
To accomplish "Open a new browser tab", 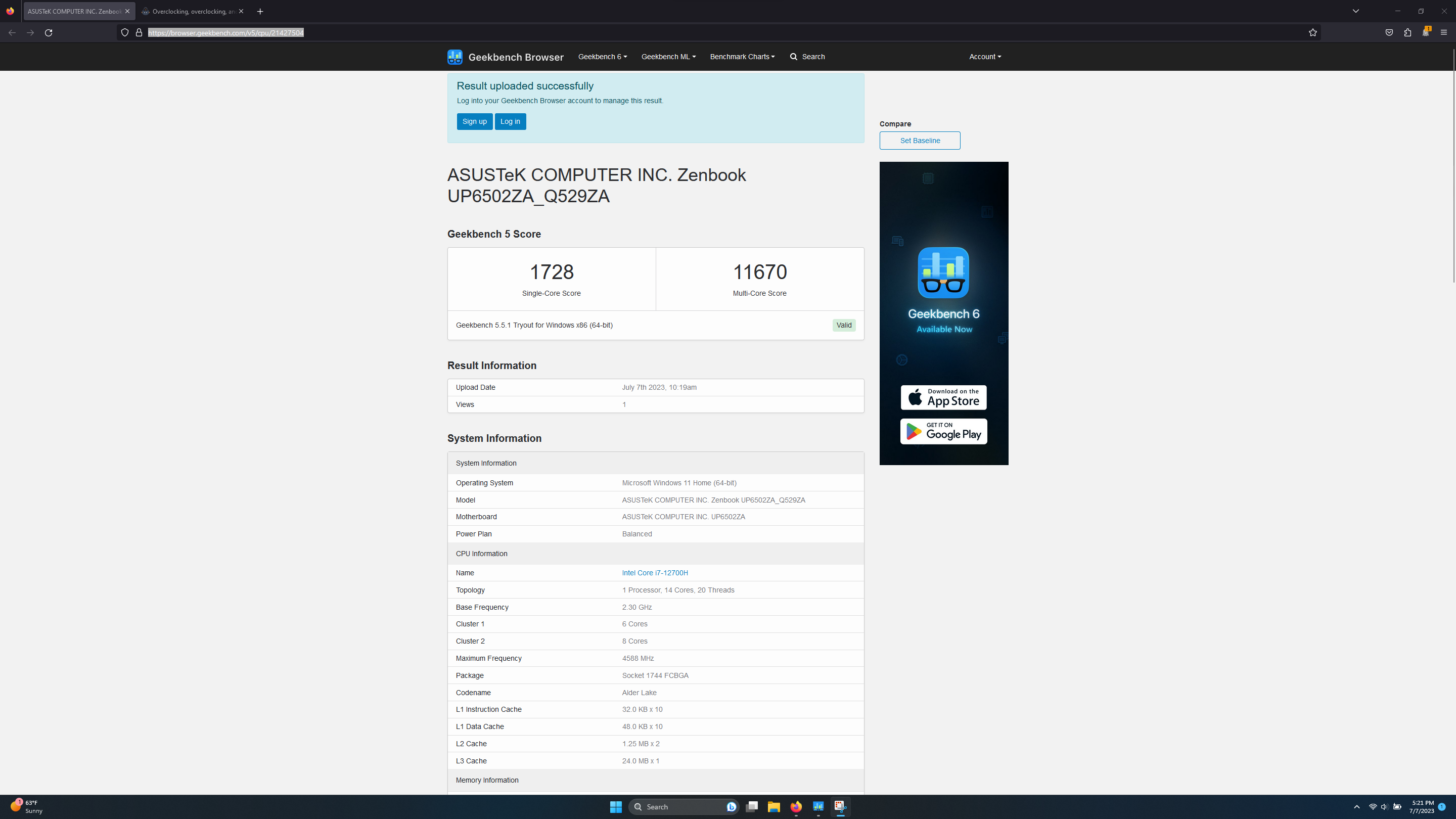I will (x=260, y=11).
